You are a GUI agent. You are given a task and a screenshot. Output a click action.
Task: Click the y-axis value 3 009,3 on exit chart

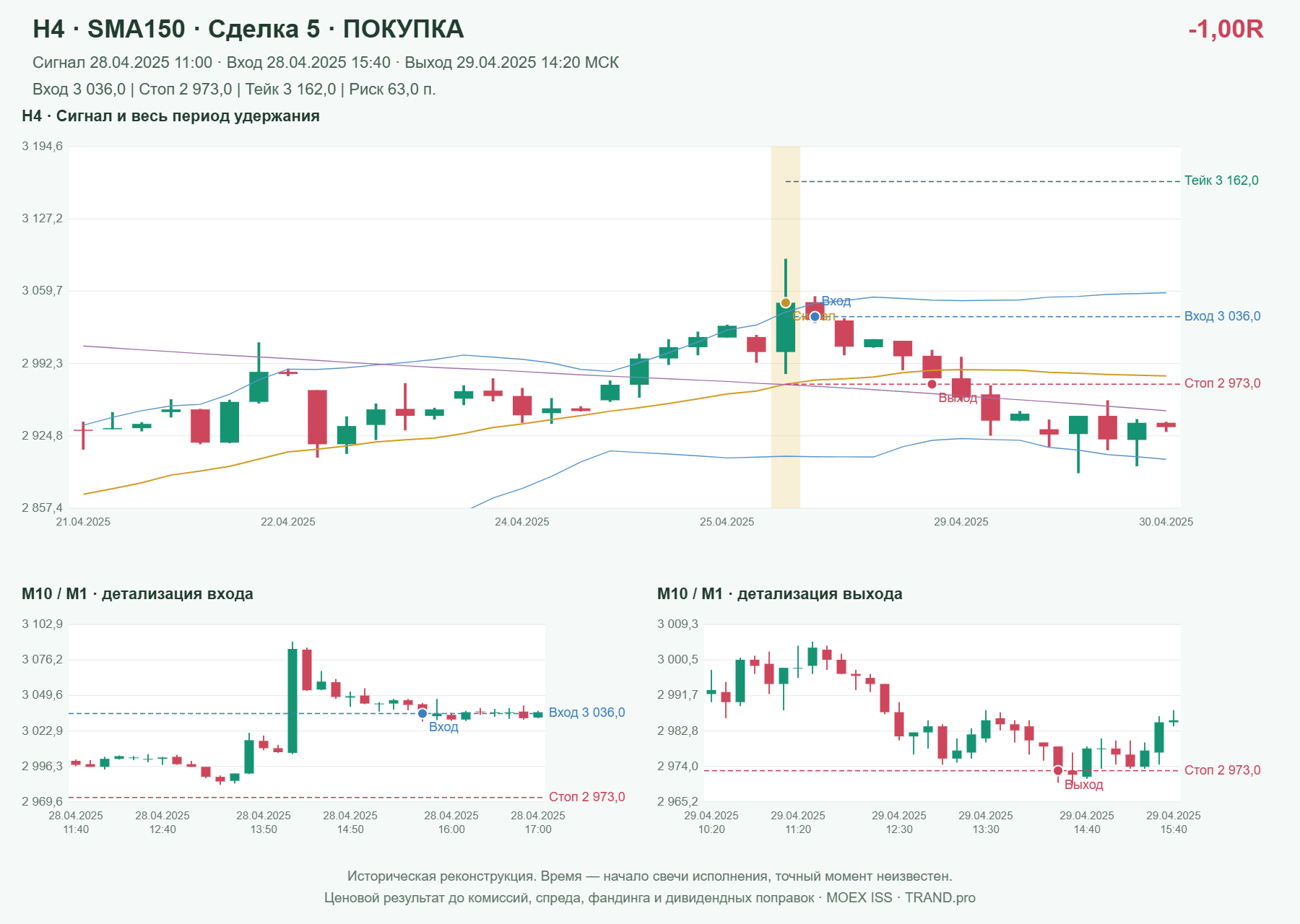tap(677, 624)
